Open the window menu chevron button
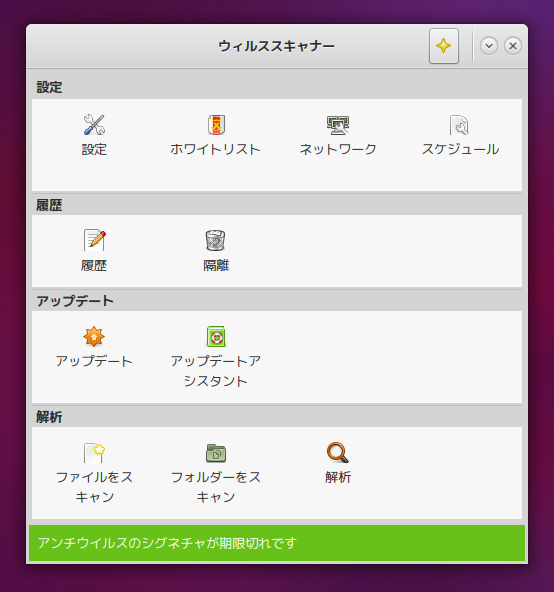 point(489,46)
